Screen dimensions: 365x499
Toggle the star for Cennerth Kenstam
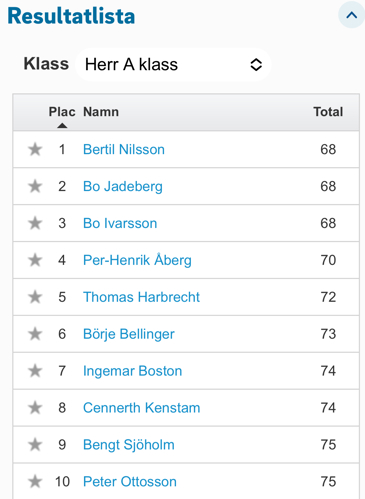click(x=35, y=408)
